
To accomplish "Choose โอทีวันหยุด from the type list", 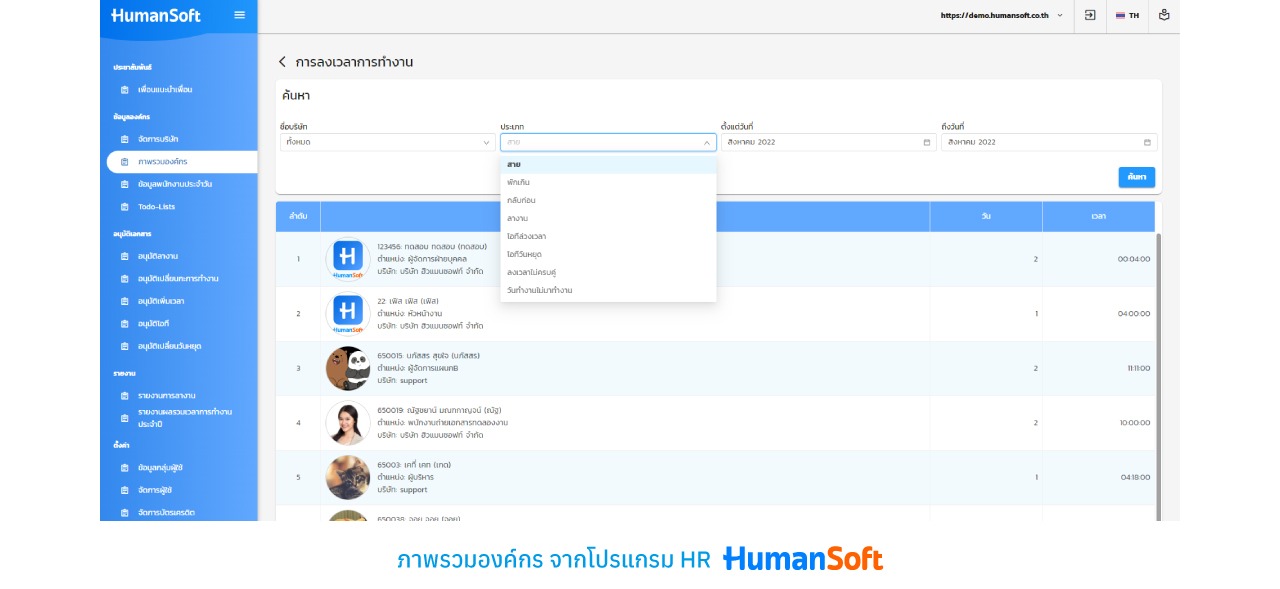I will tap(608, 254).
